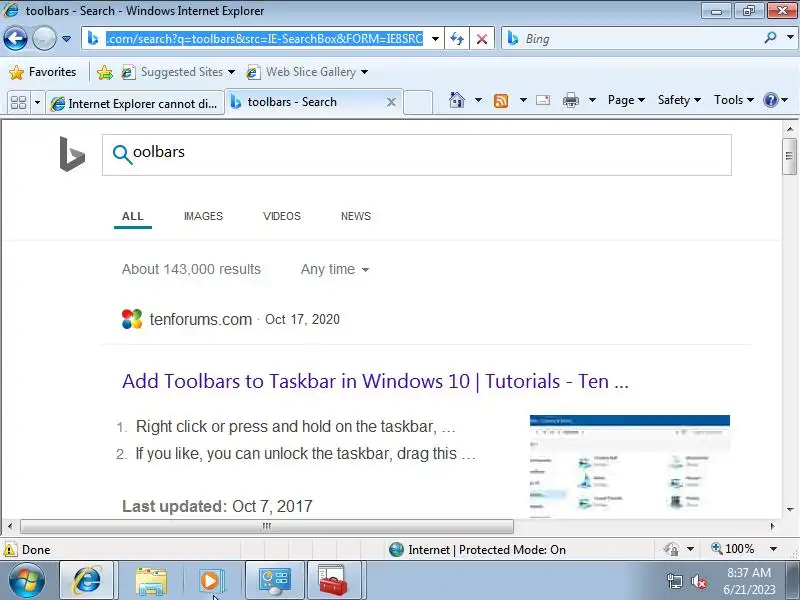Click the Read Mail envelope icon

pyautogui.click(x=543, y=100)
